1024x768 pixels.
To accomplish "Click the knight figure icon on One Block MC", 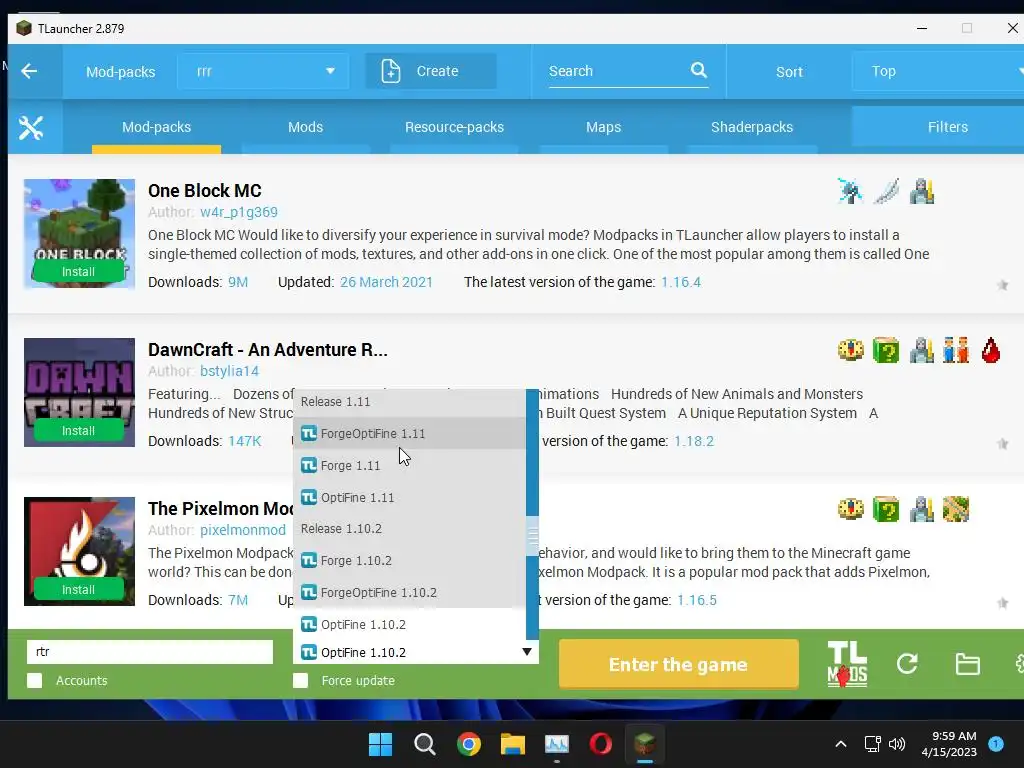I will point(921,191).
